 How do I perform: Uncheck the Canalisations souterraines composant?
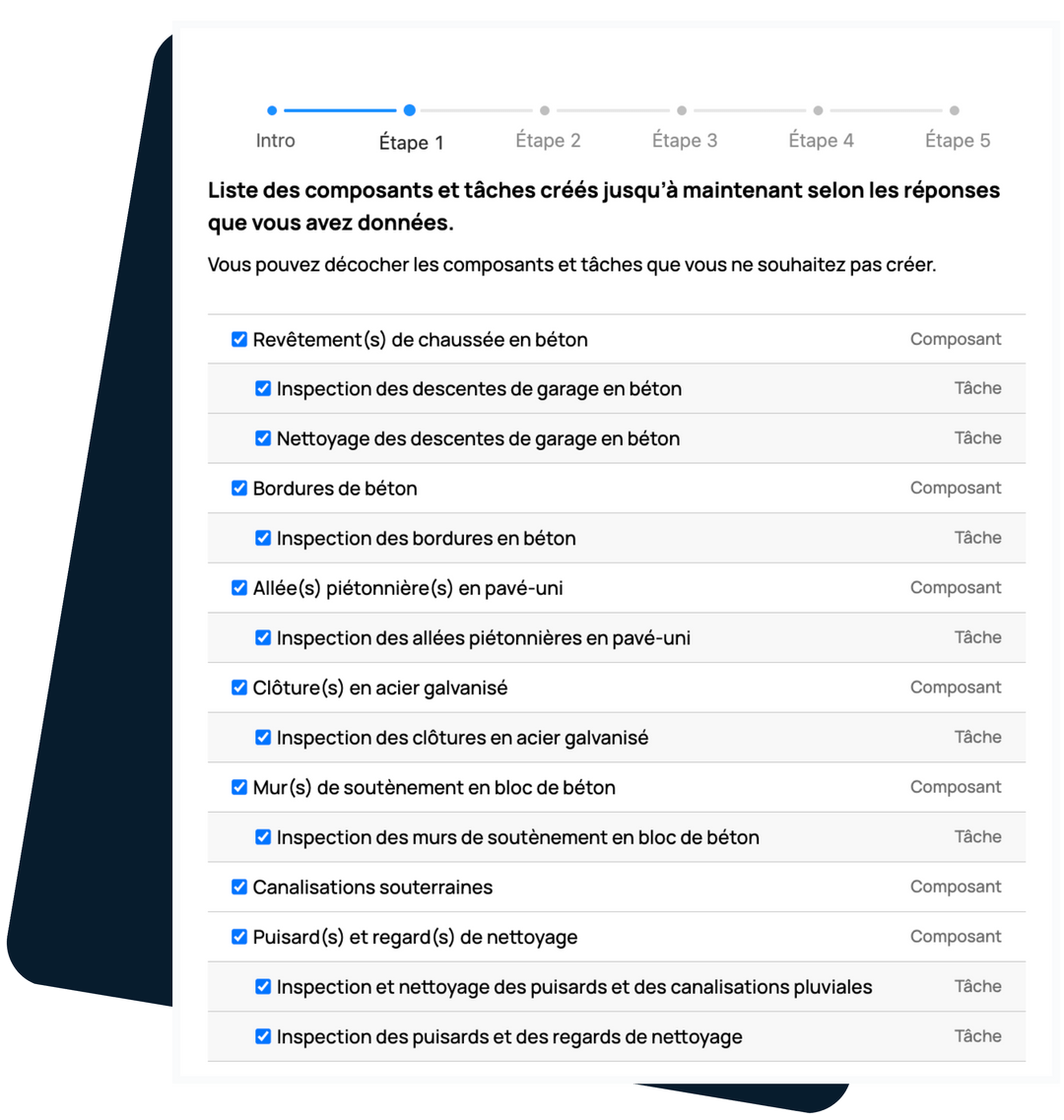238,887
